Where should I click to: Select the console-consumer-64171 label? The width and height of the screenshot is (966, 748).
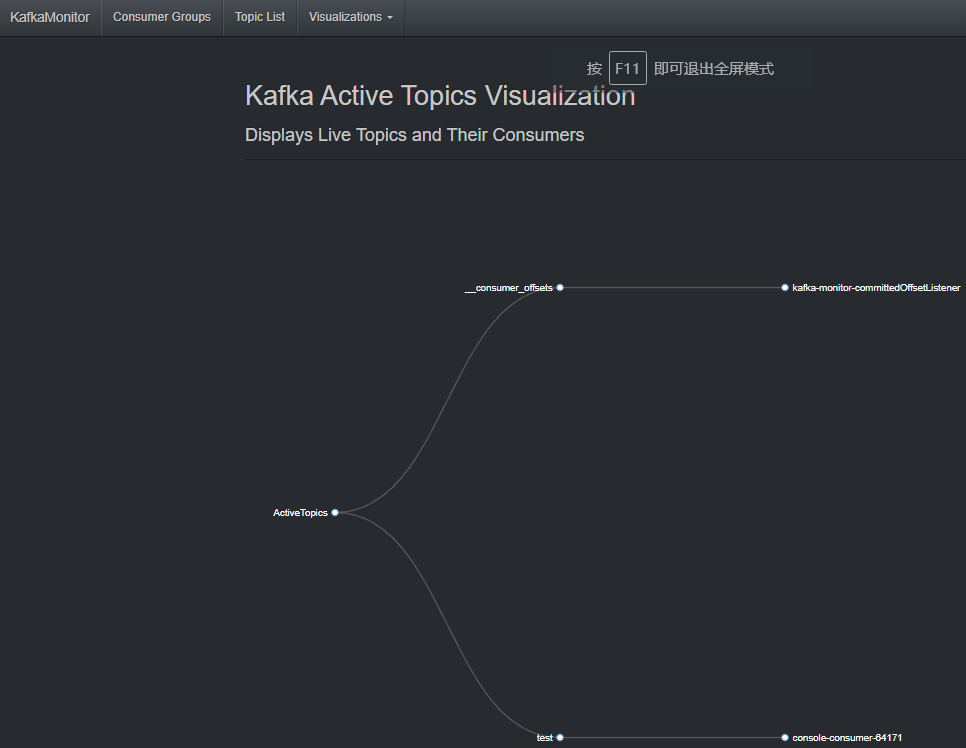[x=847, y=738]
